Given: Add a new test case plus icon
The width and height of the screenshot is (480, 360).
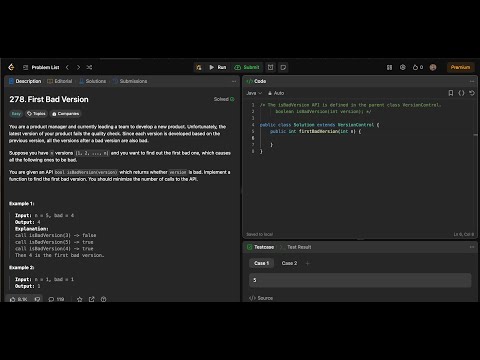Looking at the screenshot, I should pos(308,263).
